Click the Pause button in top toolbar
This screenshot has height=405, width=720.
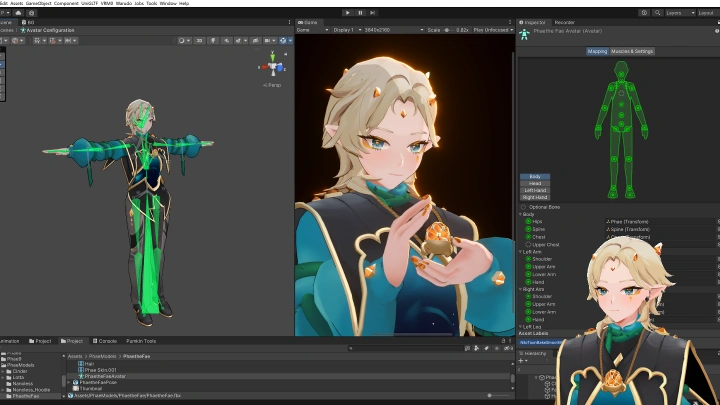point(360,13)
